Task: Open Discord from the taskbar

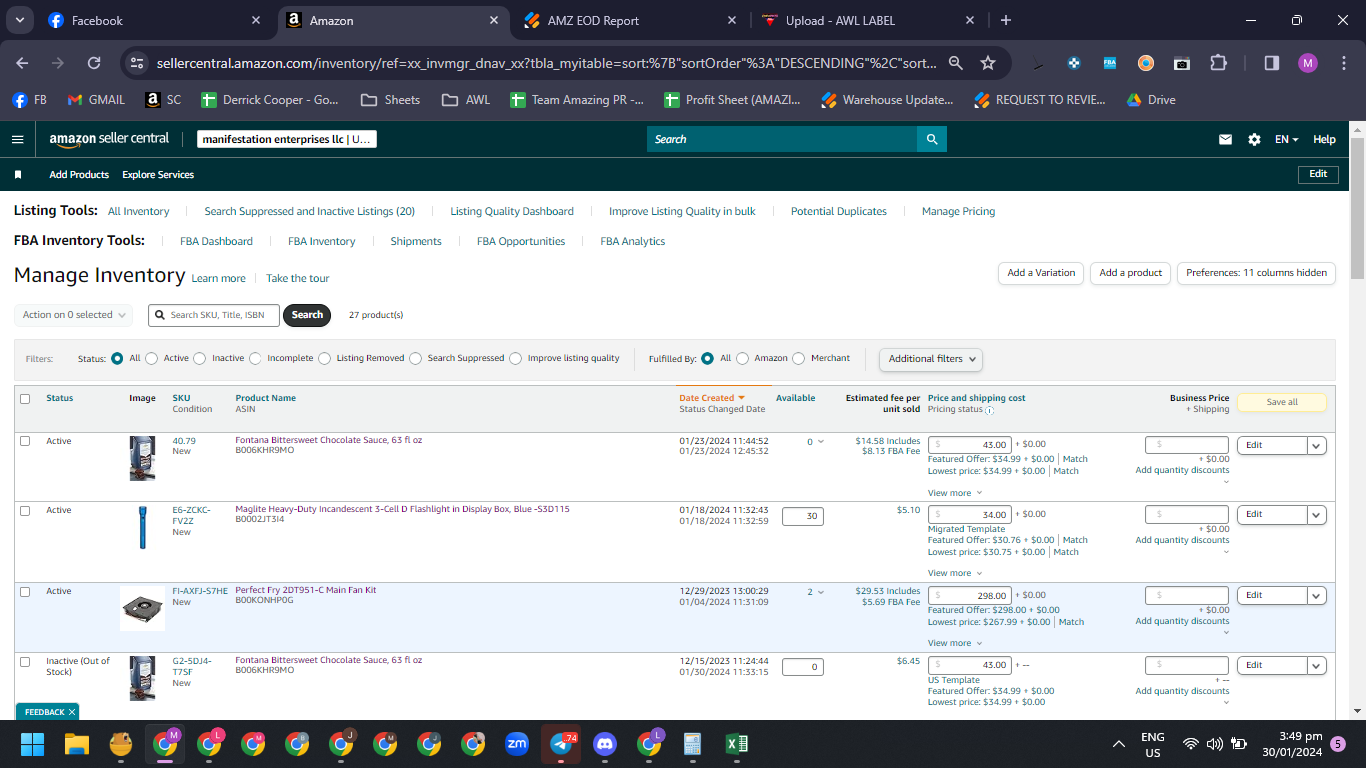Action: pyautogui.click(x=605, y=744)
